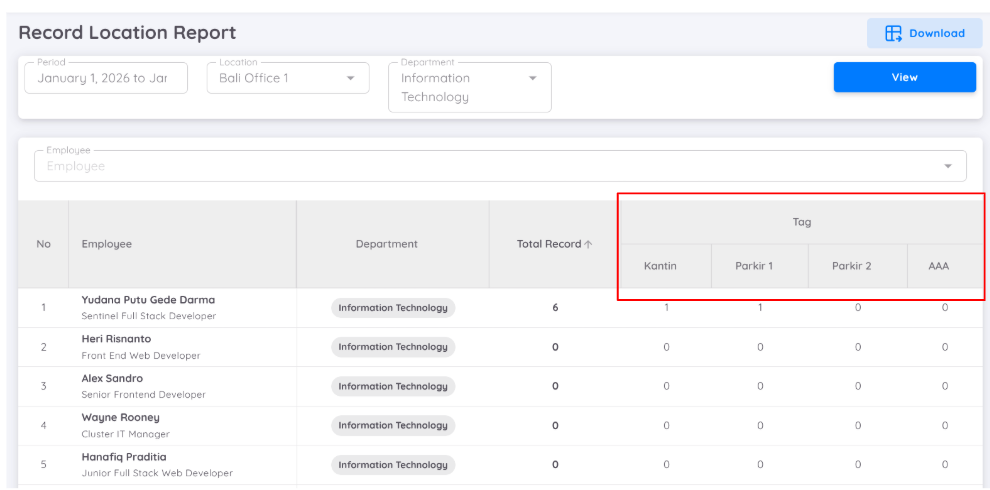
Task: Click the AAA tag column header
Action: coord(945,266)
